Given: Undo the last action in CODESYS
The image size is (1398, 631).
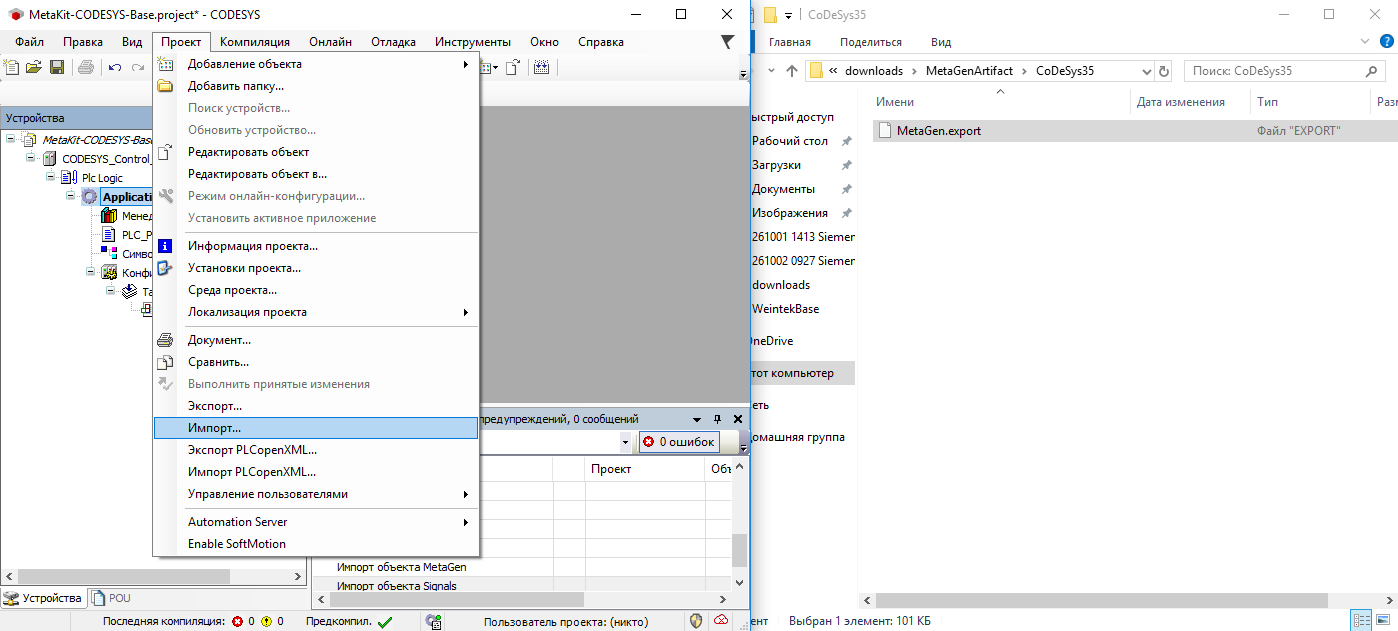Looking at the screenshot, I should tap(115, 67).
